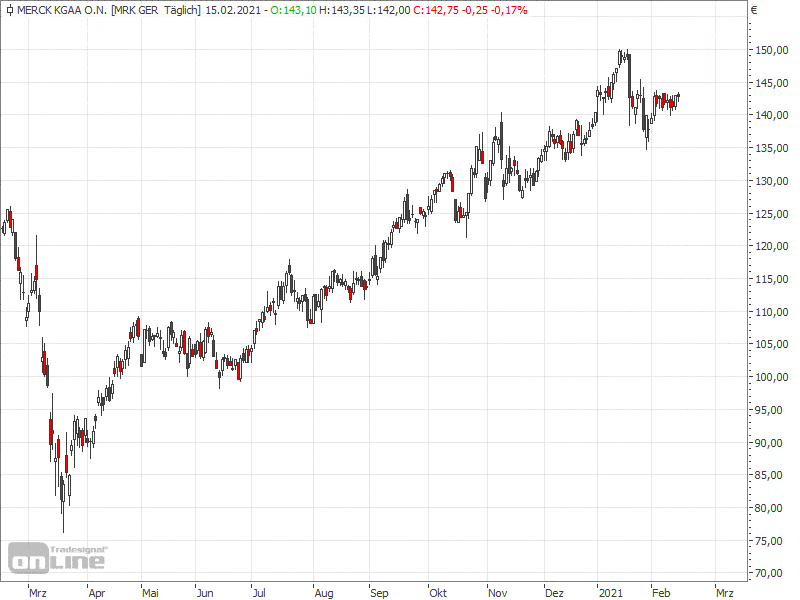The height and width of the screenshot is (600, 800).
Task: Select the Feb marker on time axis
Action: pyautogui.click(x=660, y=592)
